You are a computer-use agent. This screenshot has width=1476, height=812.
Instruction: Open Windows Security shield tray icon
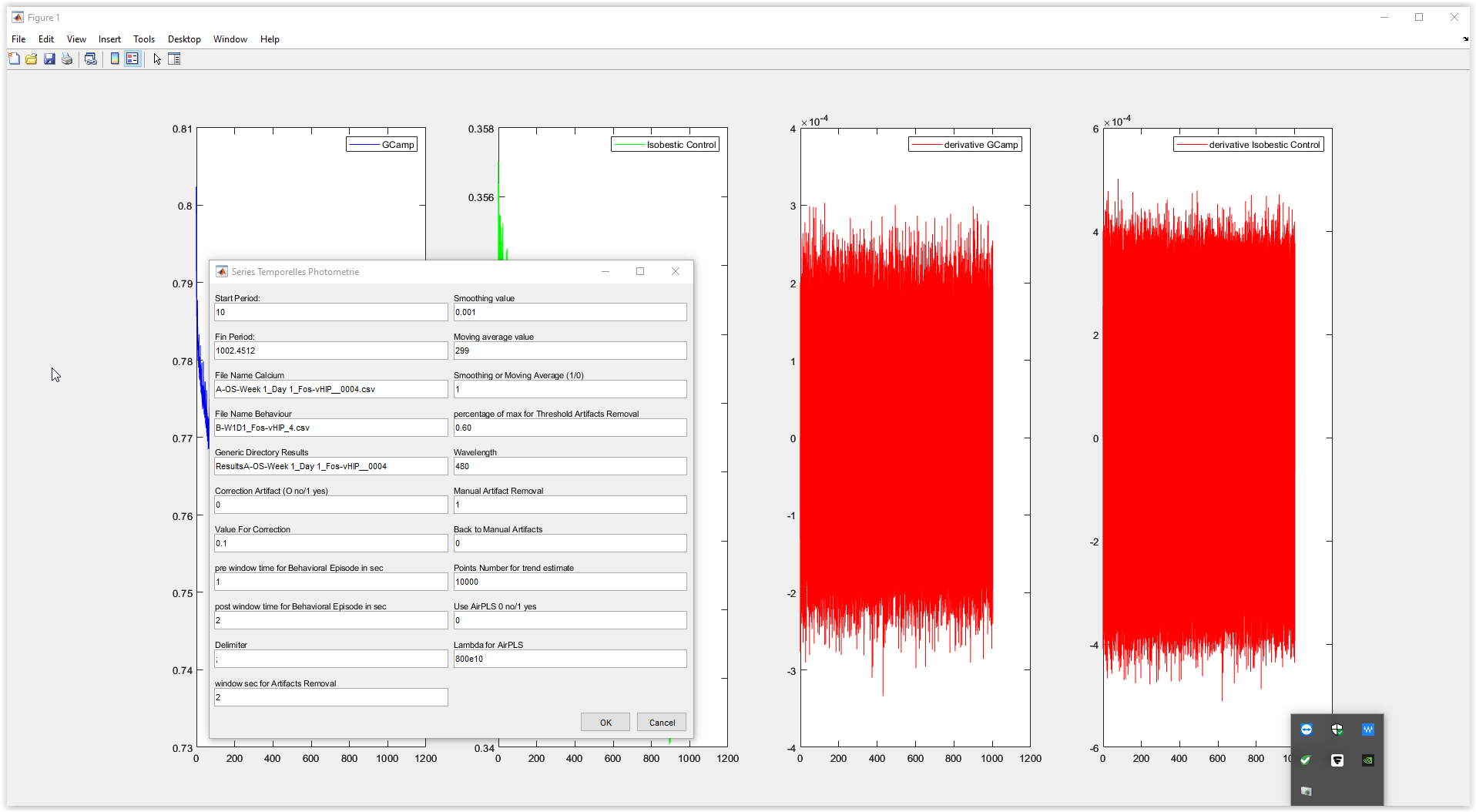[1337, 730]
